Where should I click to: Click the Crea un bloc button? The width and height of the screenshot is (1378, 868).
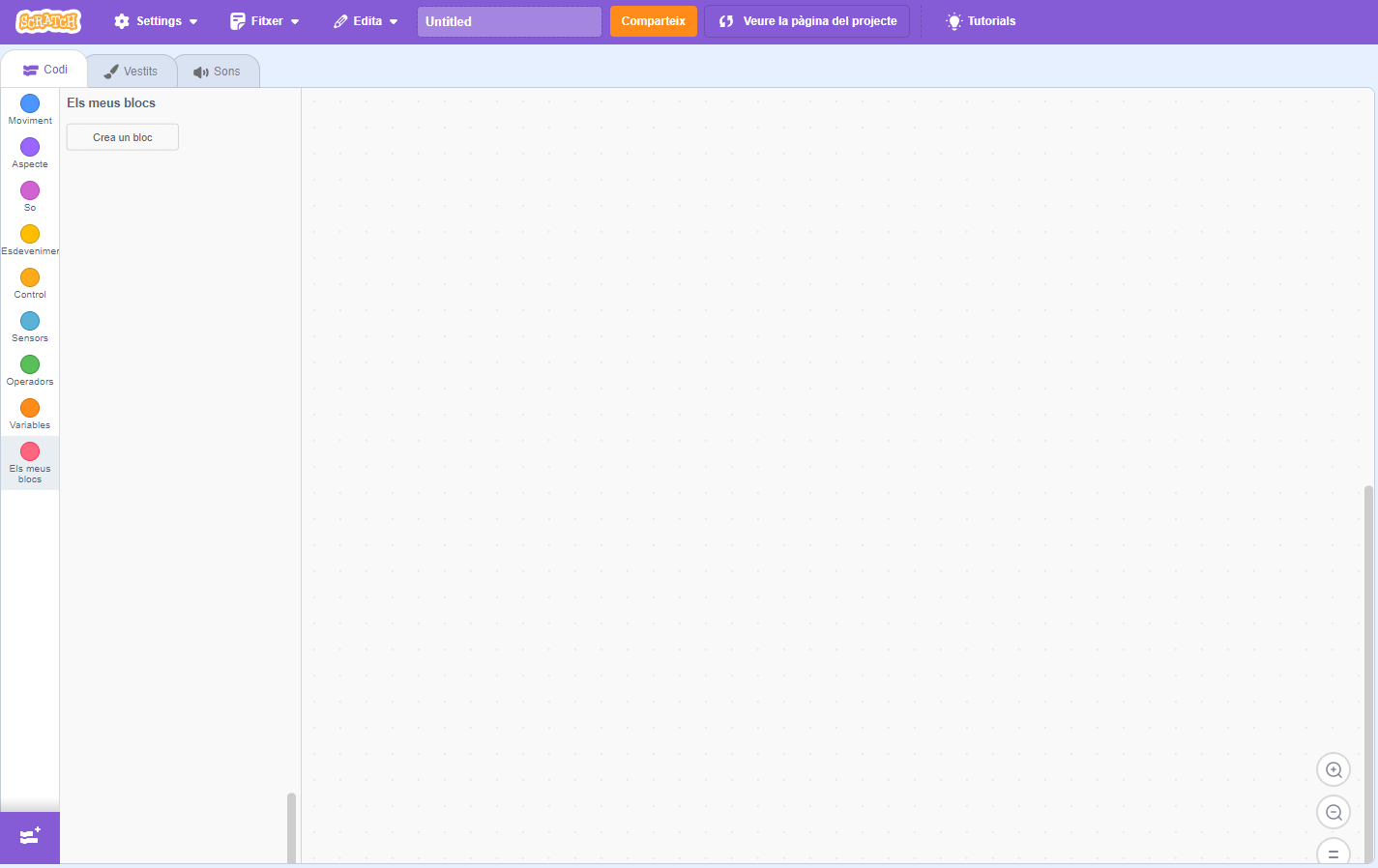pos(123,137)
